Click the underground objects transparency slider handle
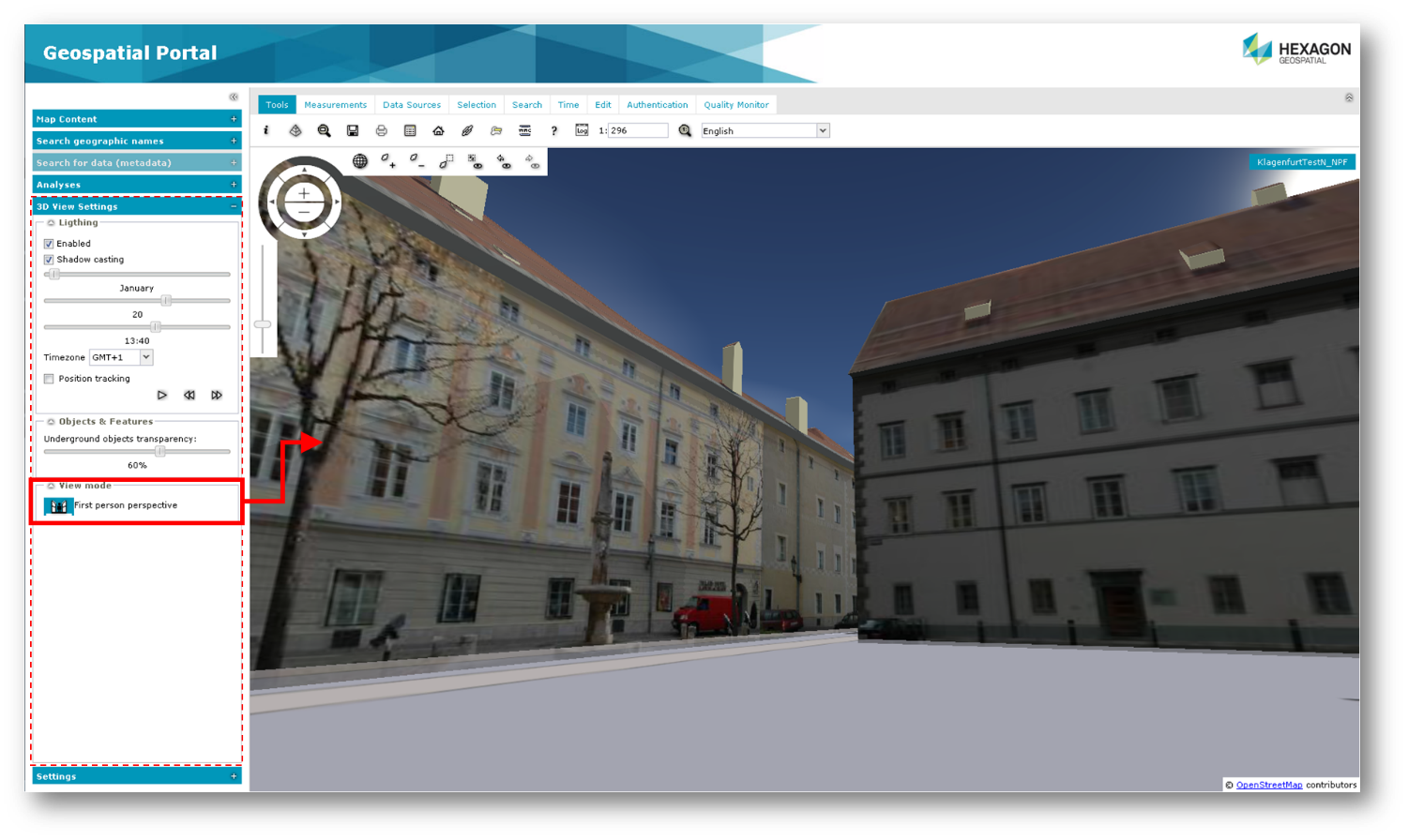 click(160, 451)
